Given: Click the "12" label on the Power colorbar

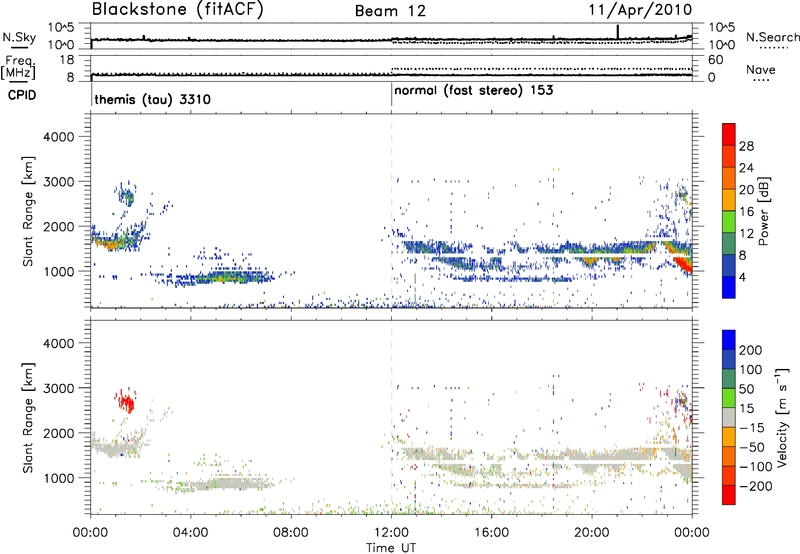Looking at the screenshot, I should (746, 233).
